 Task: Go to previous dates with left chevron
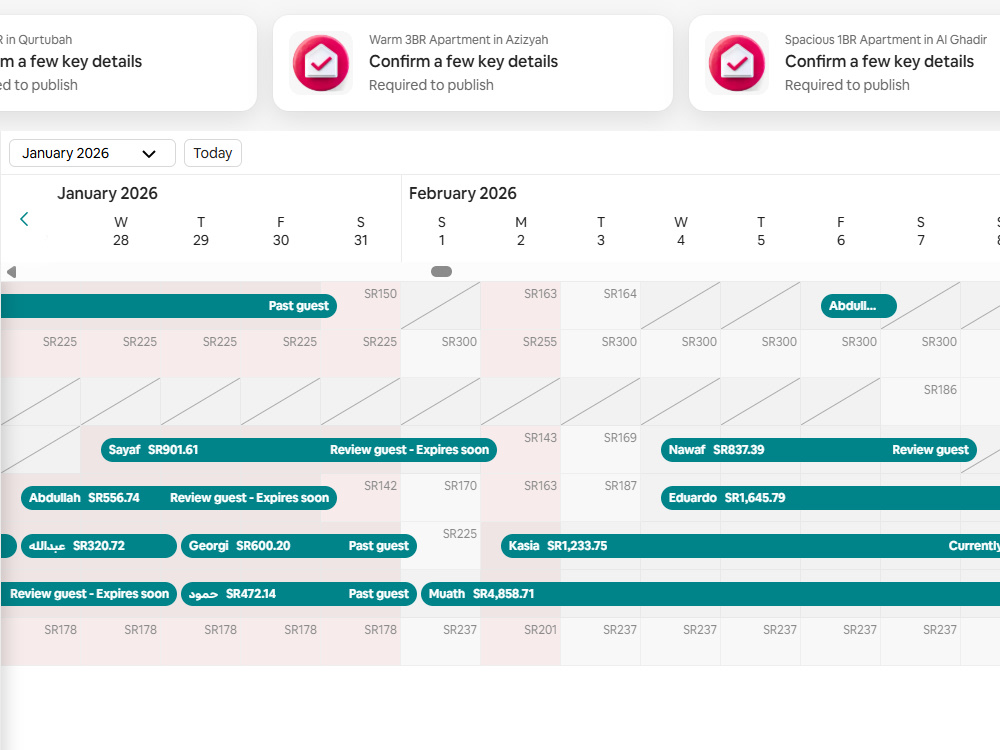pos(24,219)
